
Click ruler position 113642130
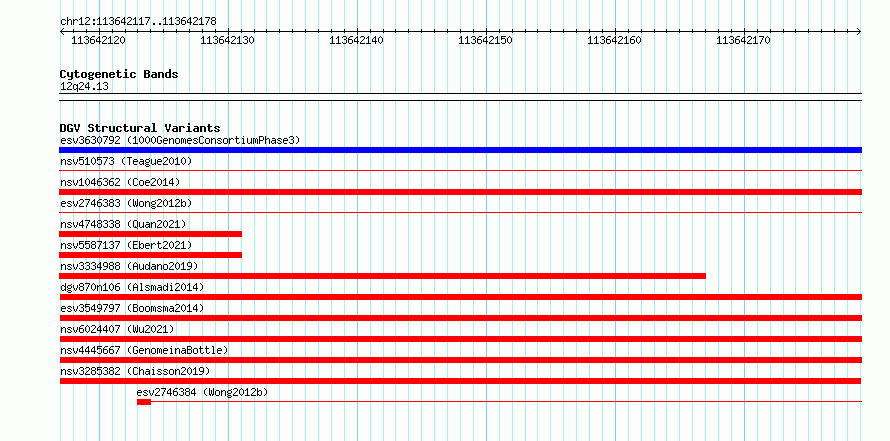[228, 40]
